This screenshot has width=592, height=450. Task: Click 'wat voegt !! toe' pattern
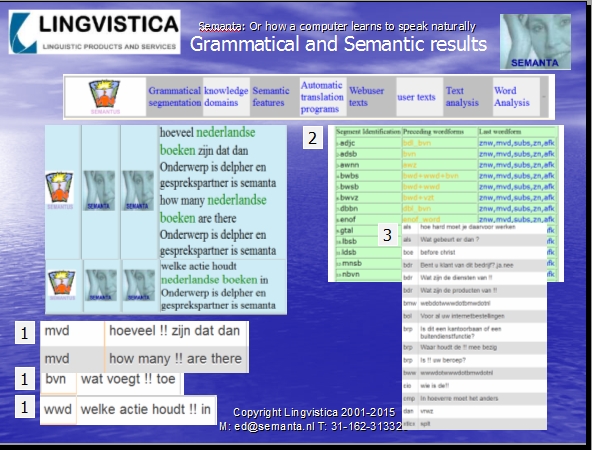(128, 379)
